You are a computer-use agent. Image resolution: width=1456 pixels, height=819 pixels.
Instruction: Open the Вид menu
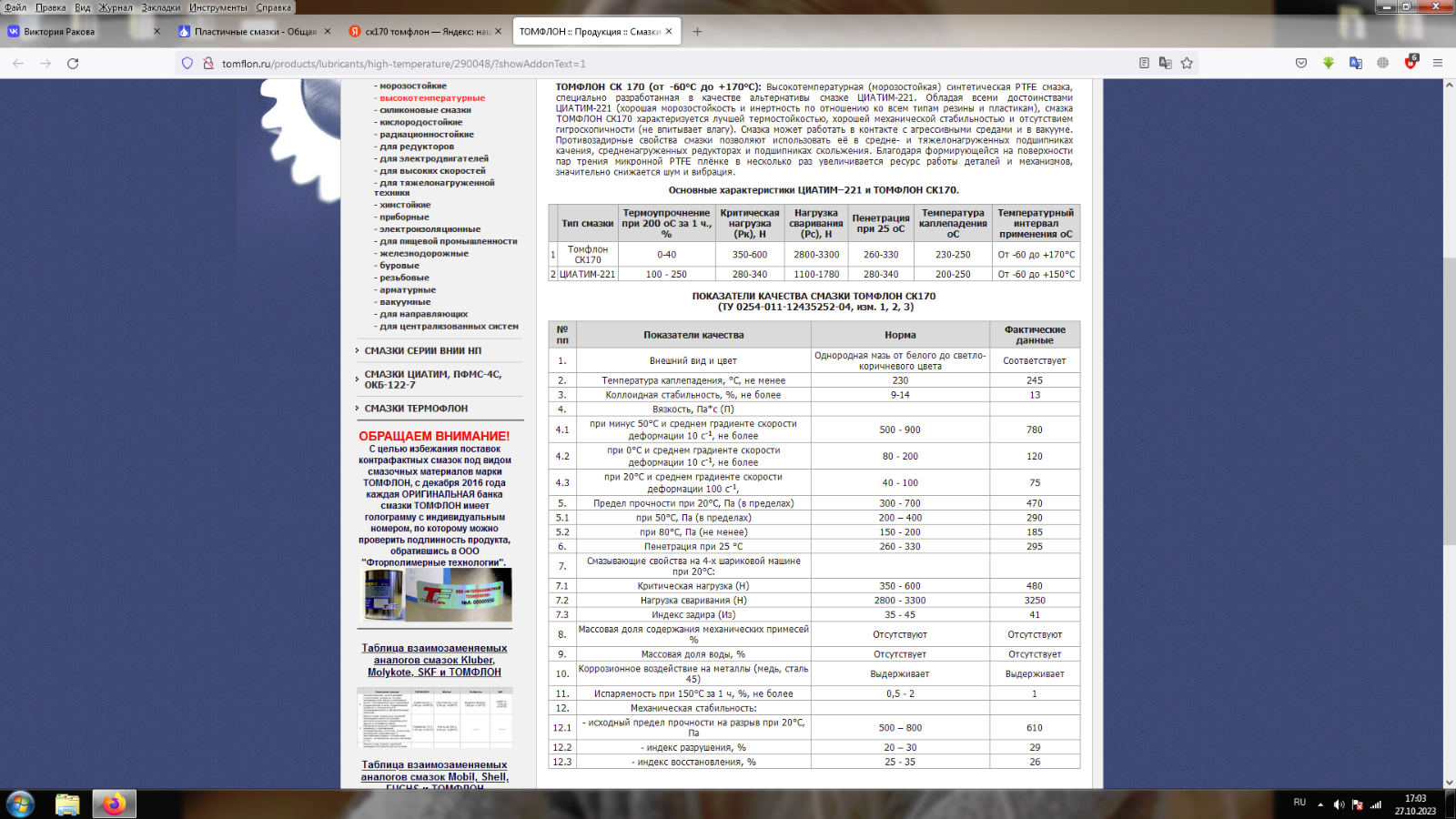pyautogui.click(x=83, y=7)
